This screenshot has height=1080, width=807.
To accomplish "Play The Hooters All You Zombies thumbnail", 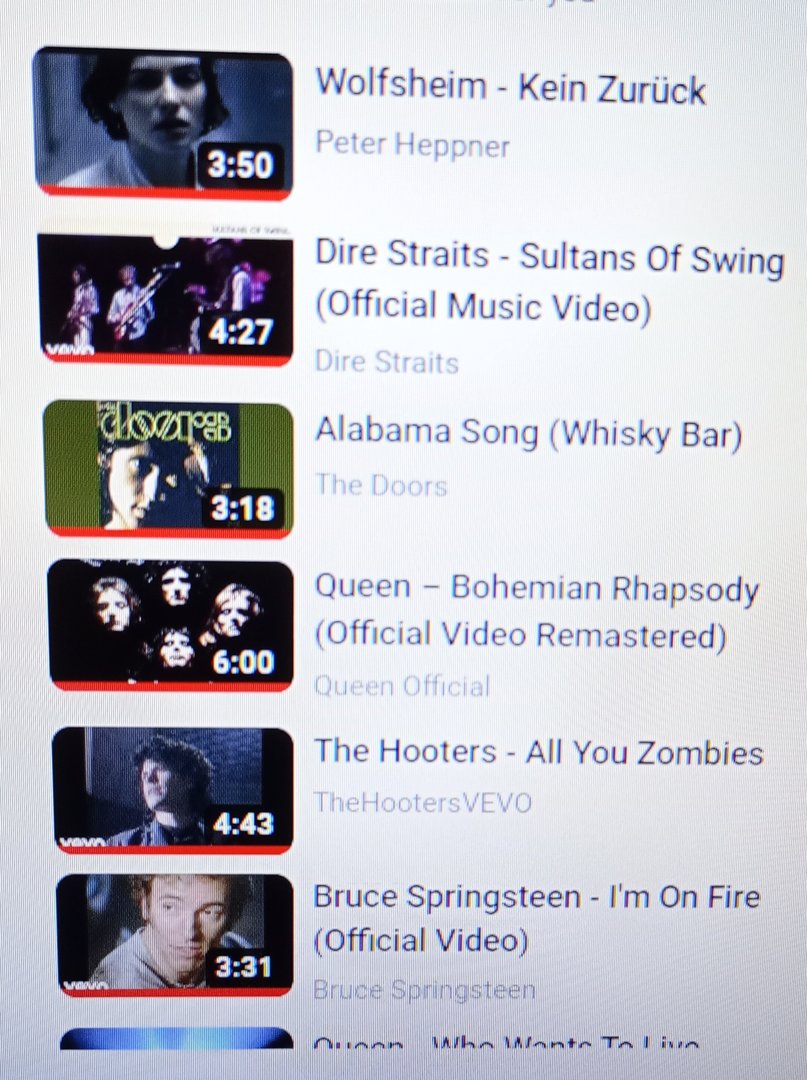I will pyautogui.click(x=174, y=791).
